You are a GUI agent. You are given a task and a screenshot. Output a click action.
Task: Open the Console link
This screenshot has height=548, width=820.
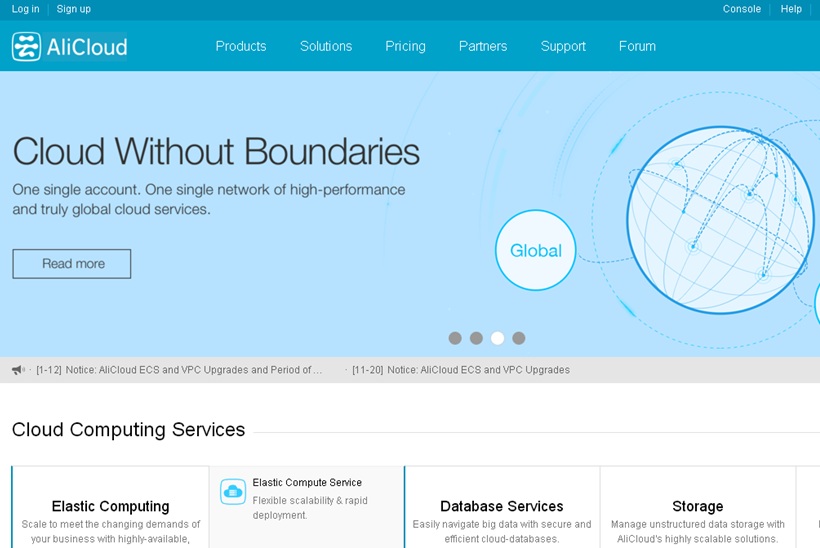click(742, 9)
